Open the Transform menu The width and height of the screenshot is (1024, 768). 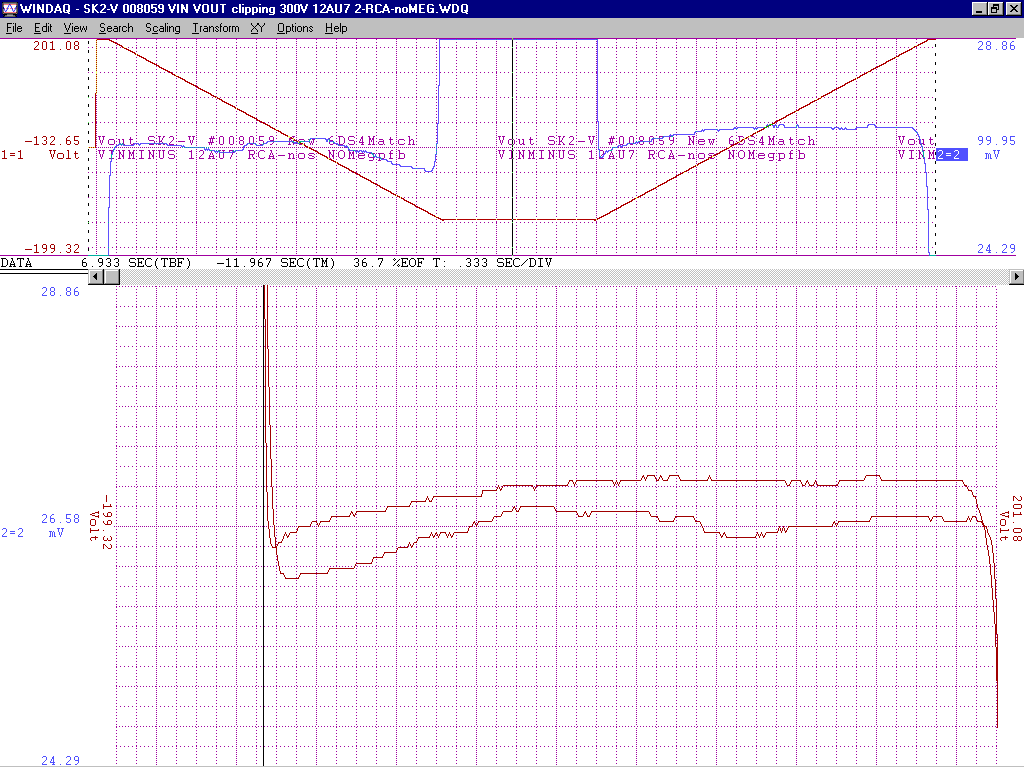(216, 28)
